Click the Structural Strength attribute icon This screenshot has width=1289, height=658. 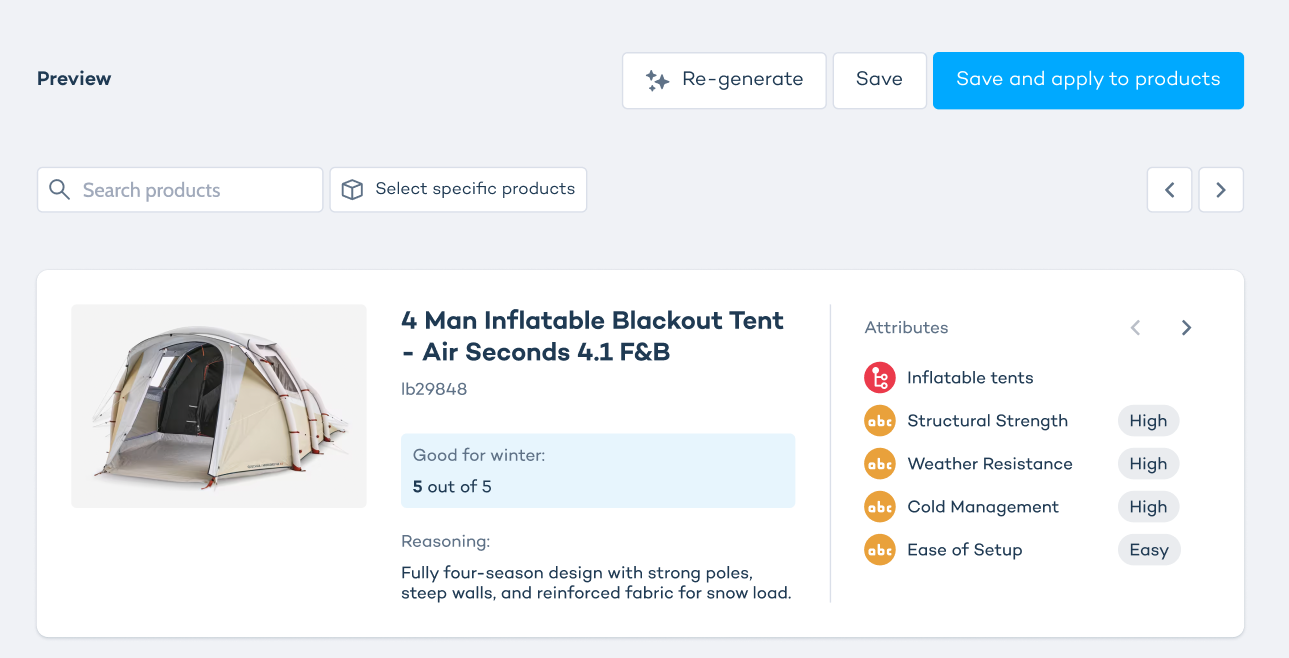[x=880, y=421]
